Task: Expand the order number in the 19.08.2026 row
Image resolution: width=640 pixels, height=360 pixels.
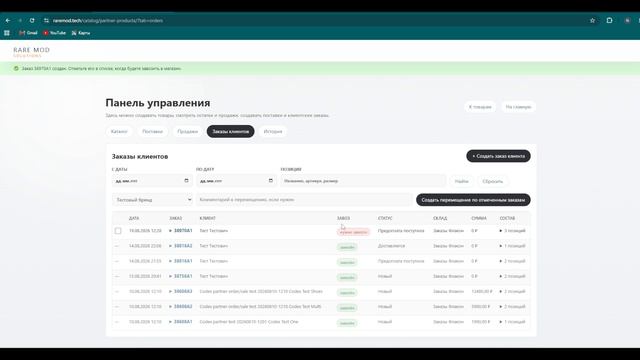Action: click(x=180, y=231)
